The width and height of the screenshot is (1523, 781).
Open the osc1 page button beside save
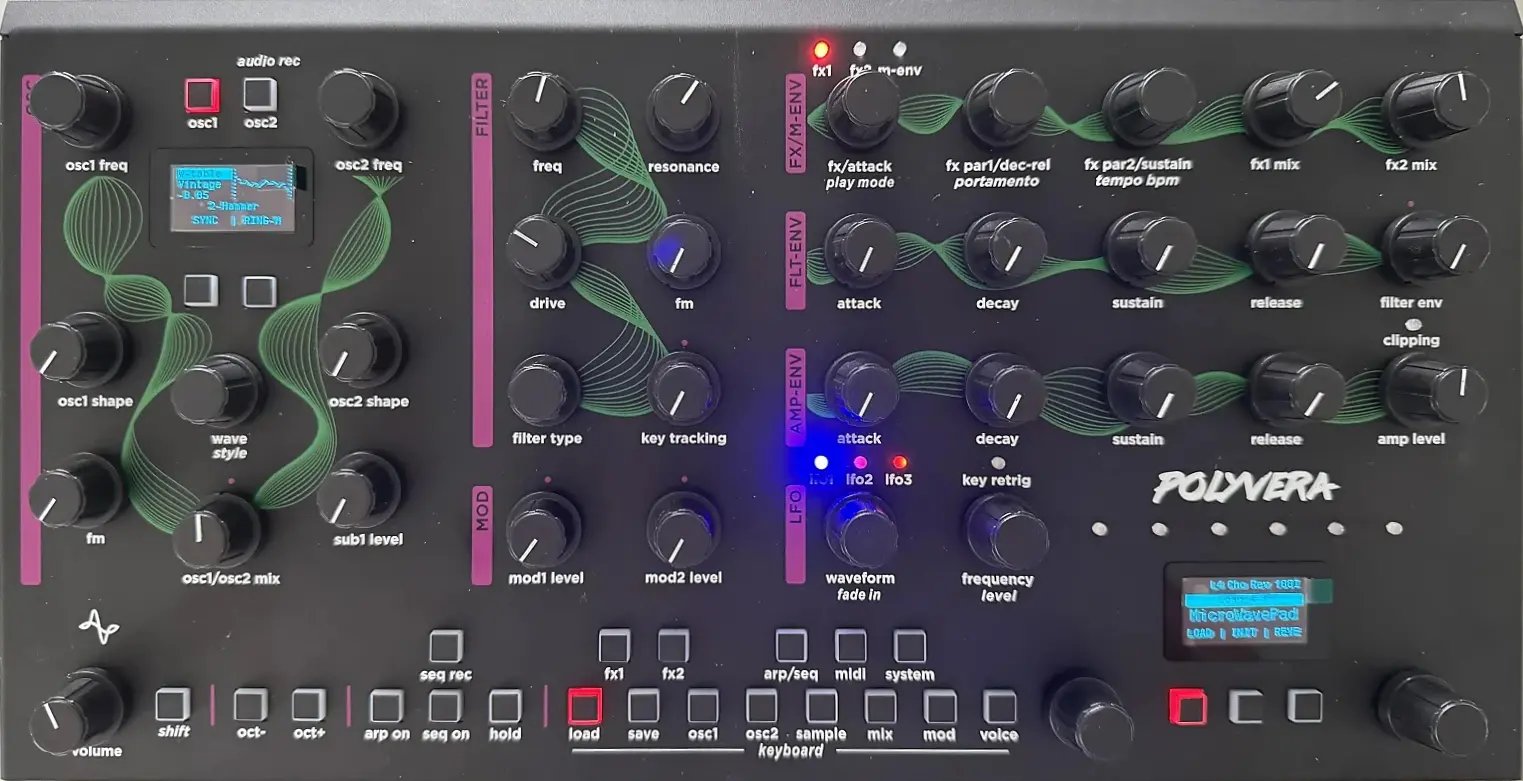pyautogui.click(x=703, y=707)
